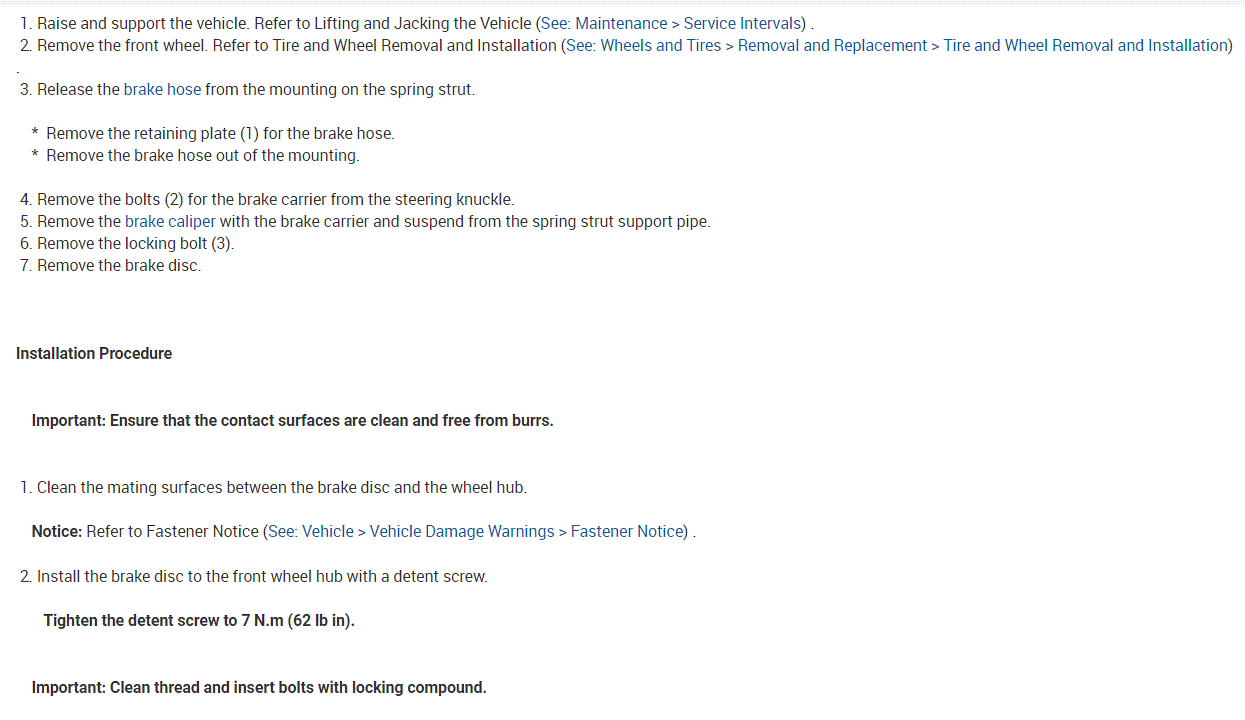Click the 'Vehicle Damage Warnings' link
The height and width of the screenshot is (720, 1245).
[462, 531]
